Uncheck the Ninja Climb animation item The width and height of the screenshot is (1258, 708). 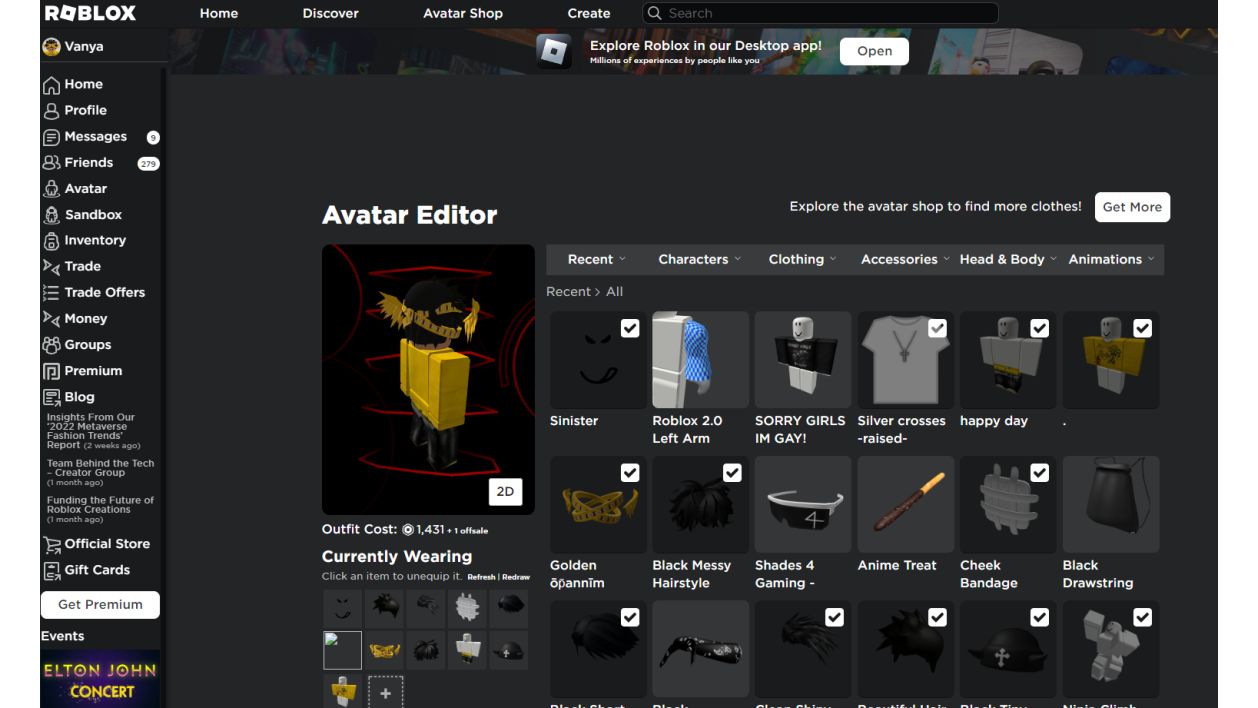coord(1142,618)
